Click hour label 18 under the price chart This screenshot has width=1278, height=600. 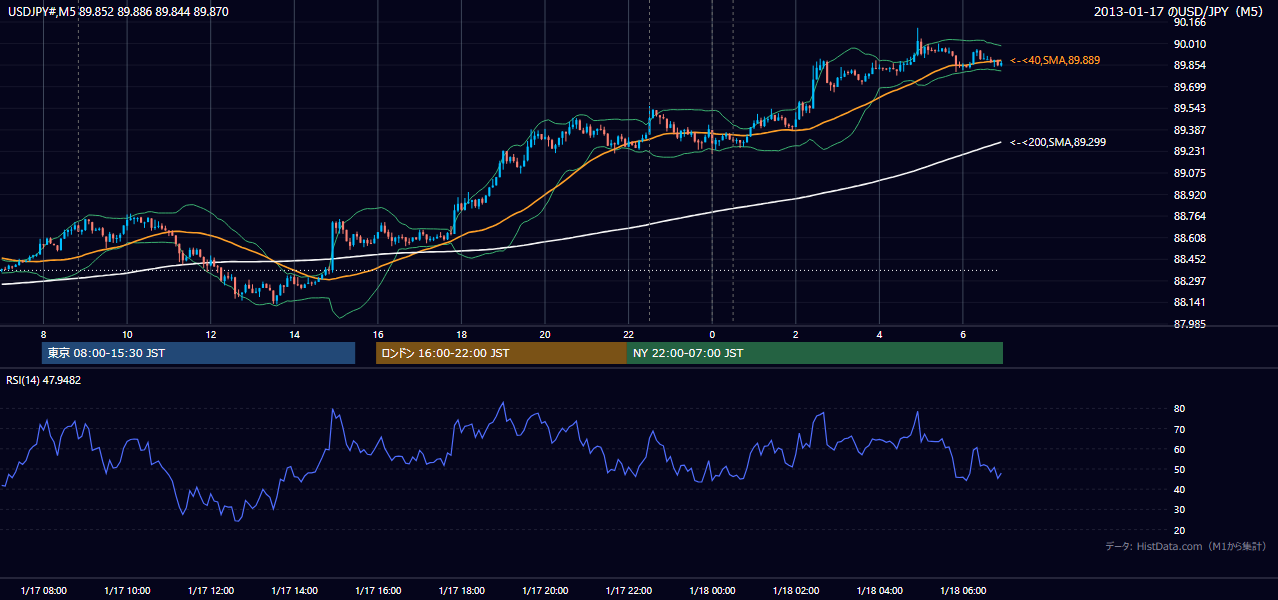461,334
